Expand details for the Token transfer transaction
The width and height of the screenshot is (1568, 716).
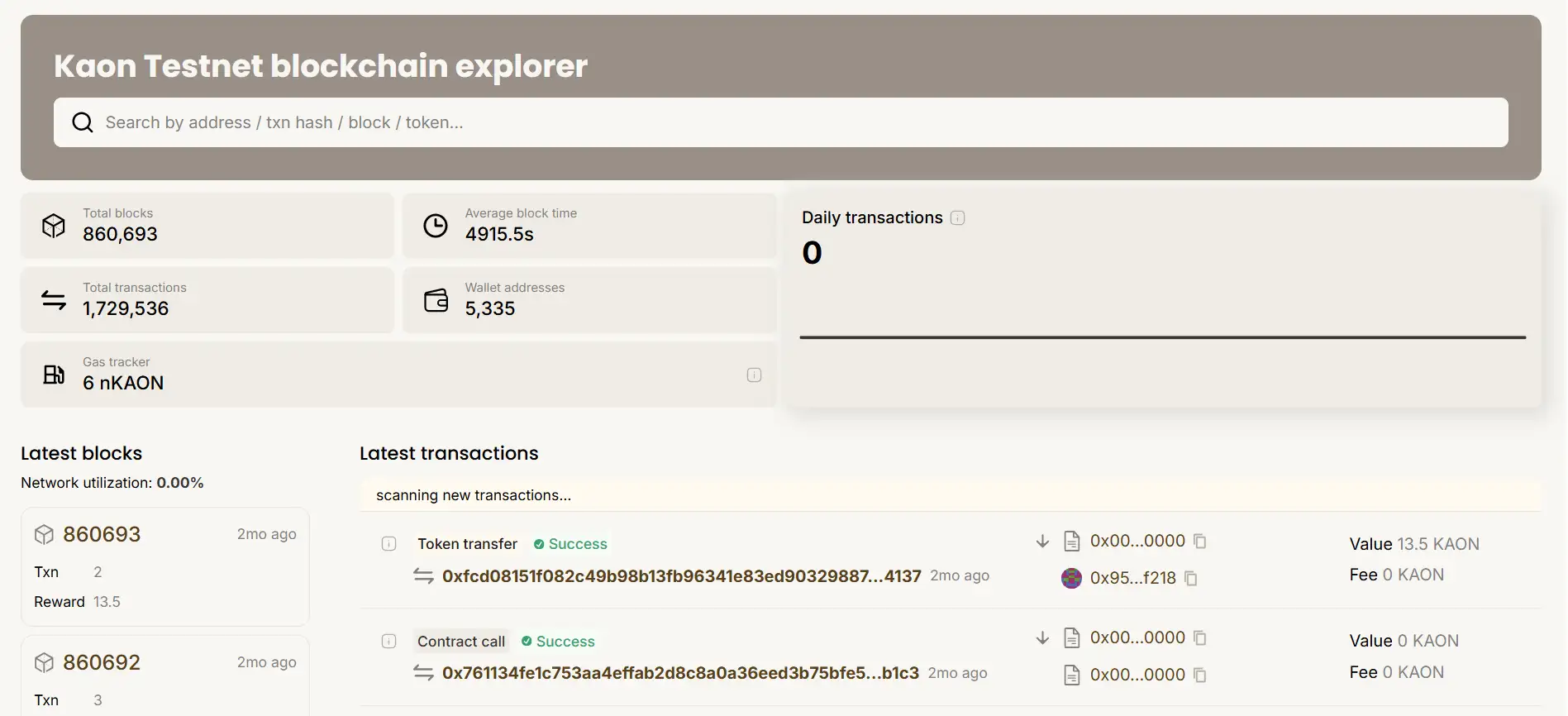pyautogui.click(x=388, y=544)
